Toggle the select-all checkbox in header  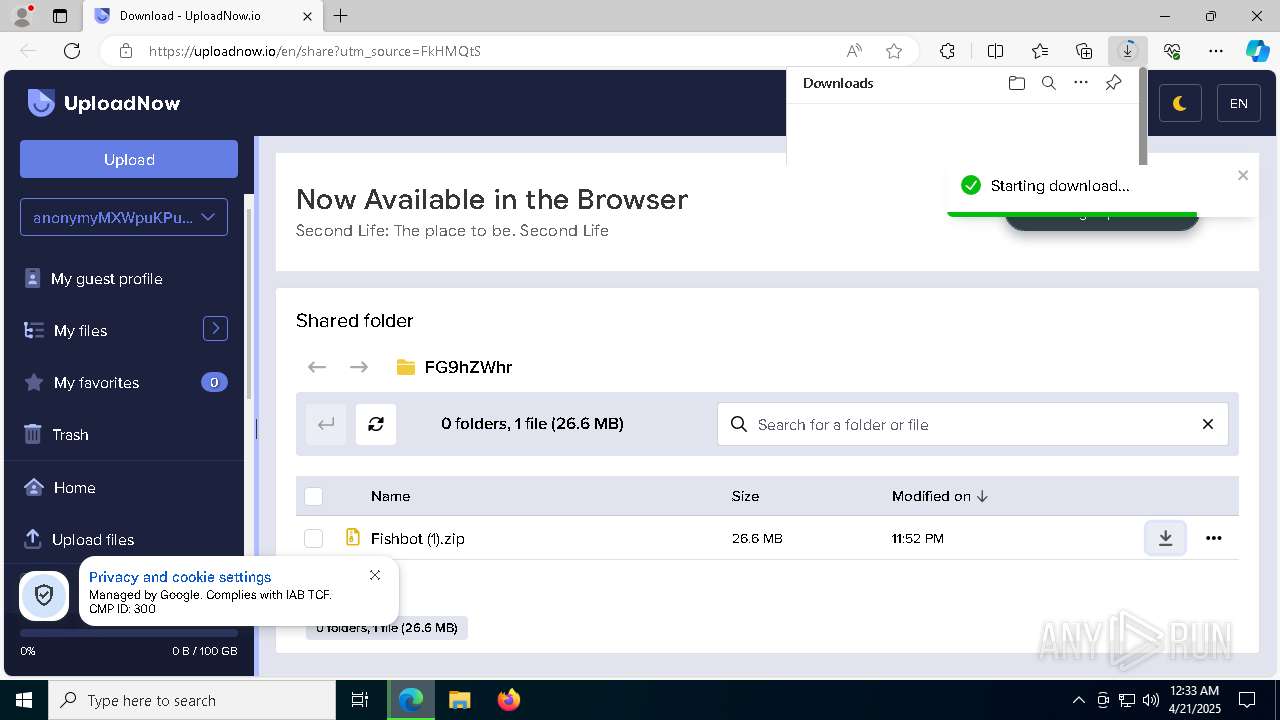pos(314,496)
